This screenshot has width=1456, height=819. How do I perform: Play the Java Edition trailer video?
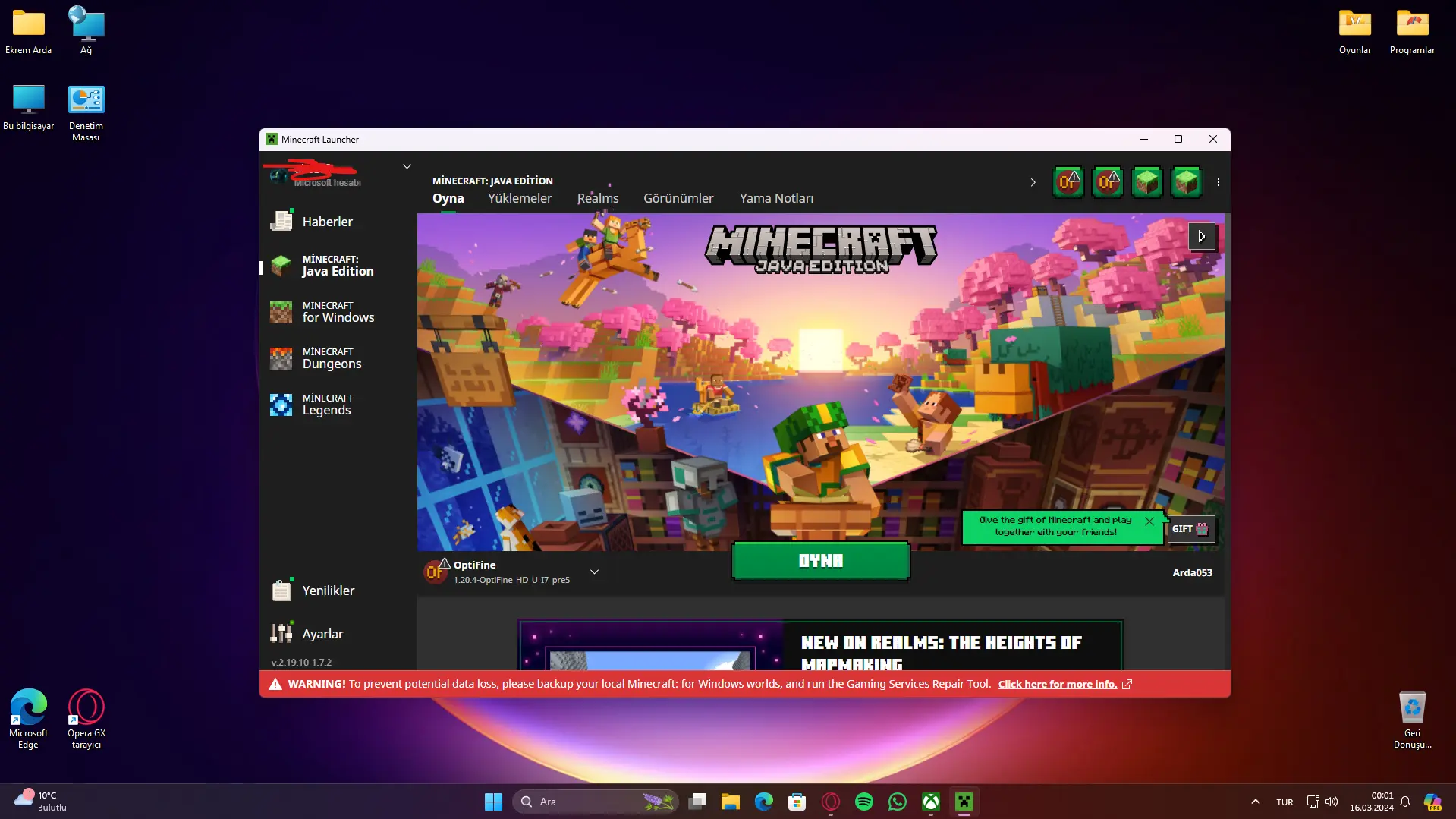1202,236
